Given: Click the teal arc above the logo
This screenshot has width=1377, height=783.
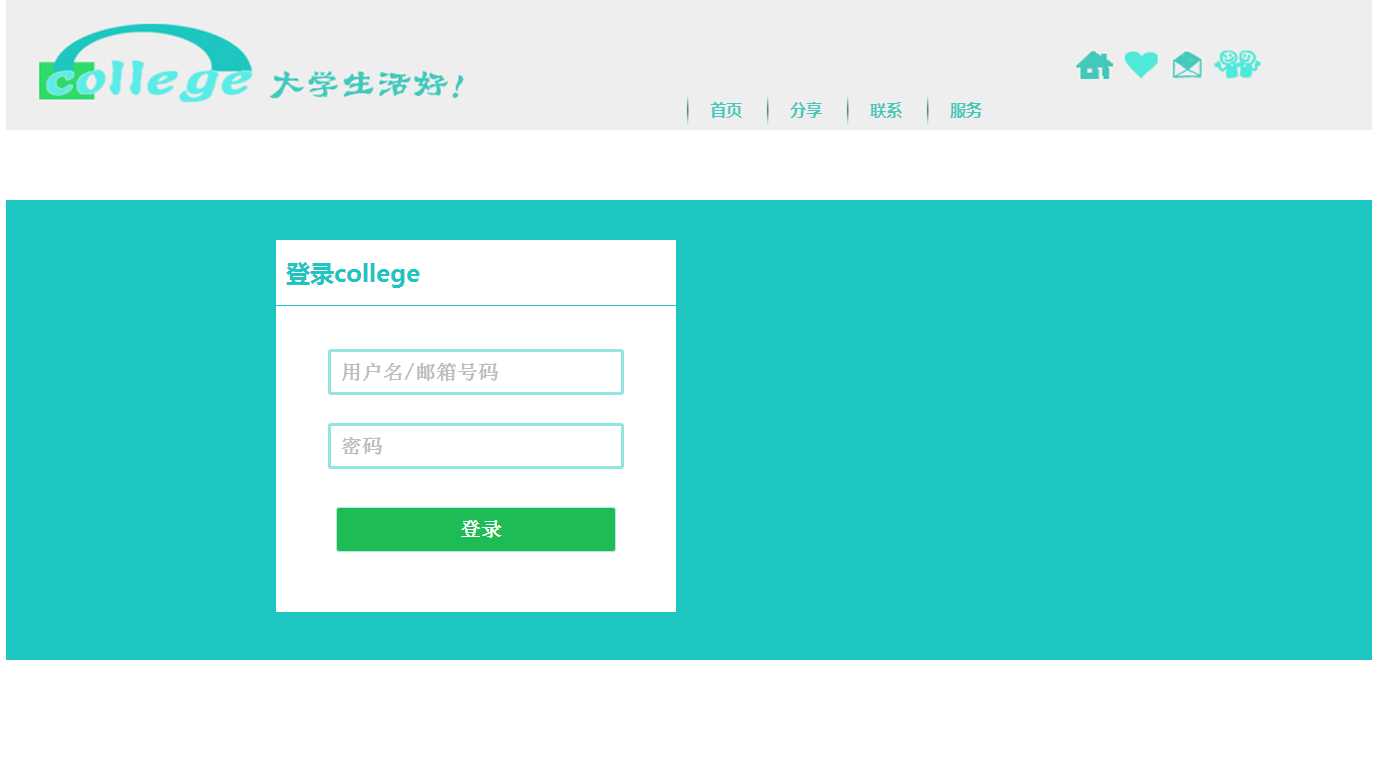Looking at the screenshot, I should [x=150, y=45].
